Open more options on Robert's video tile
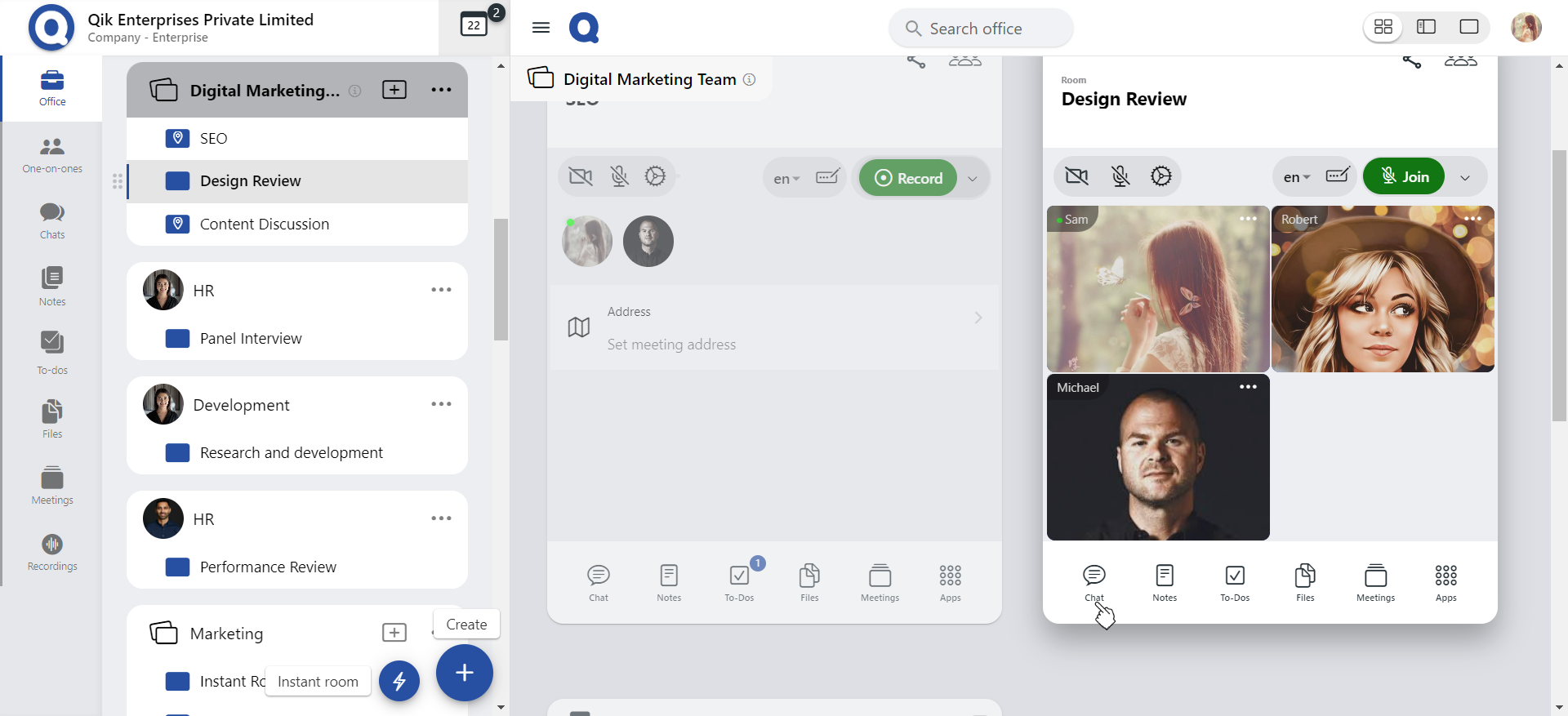 [x=1472, y=219]
